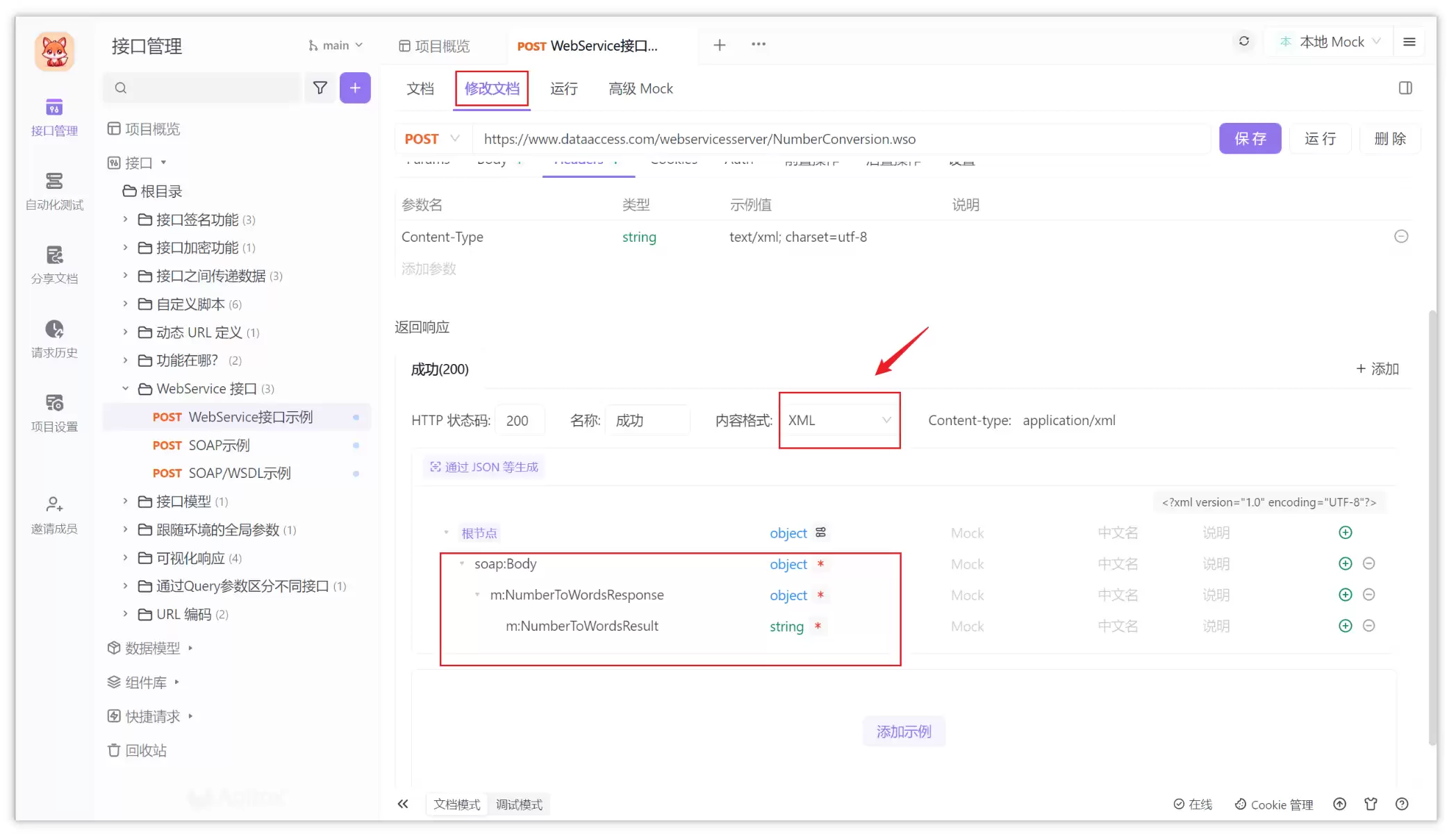
Task: Click 通过 JSON 等生成
Action: pyautogui.click(x=484, y=468)
